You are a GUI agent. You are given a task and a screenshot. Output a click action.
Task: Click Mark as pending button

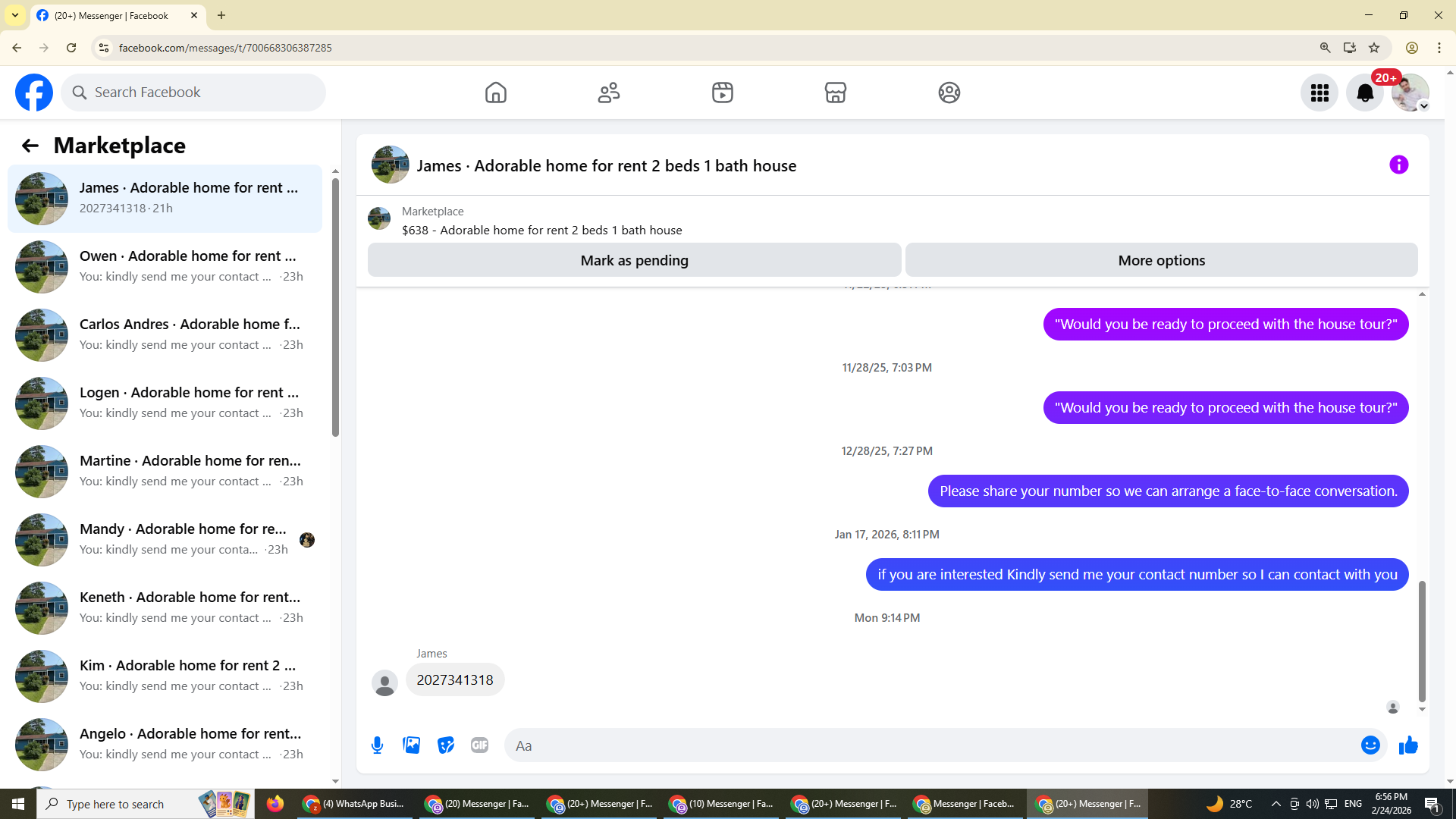(x=634, y=260)
